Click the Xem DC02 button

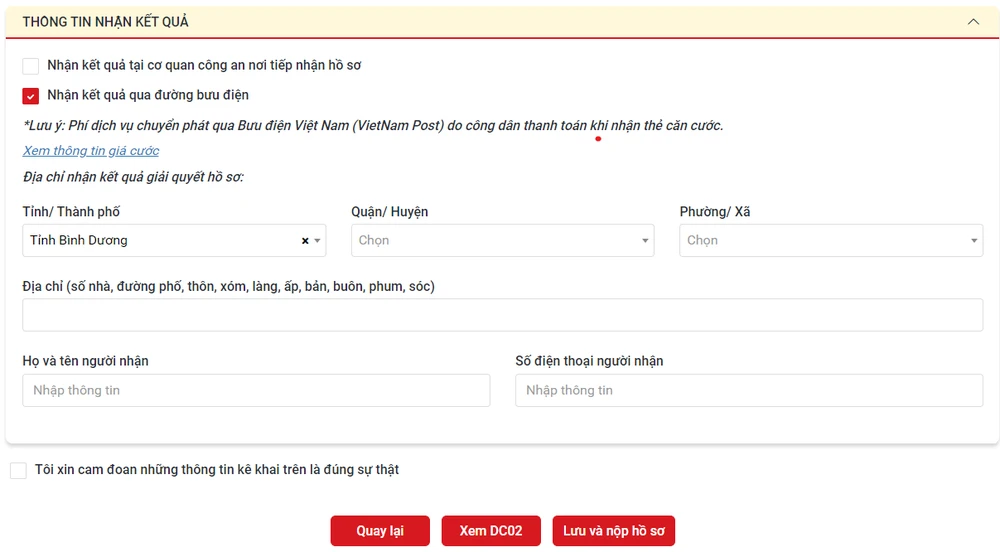click(490, 531)
